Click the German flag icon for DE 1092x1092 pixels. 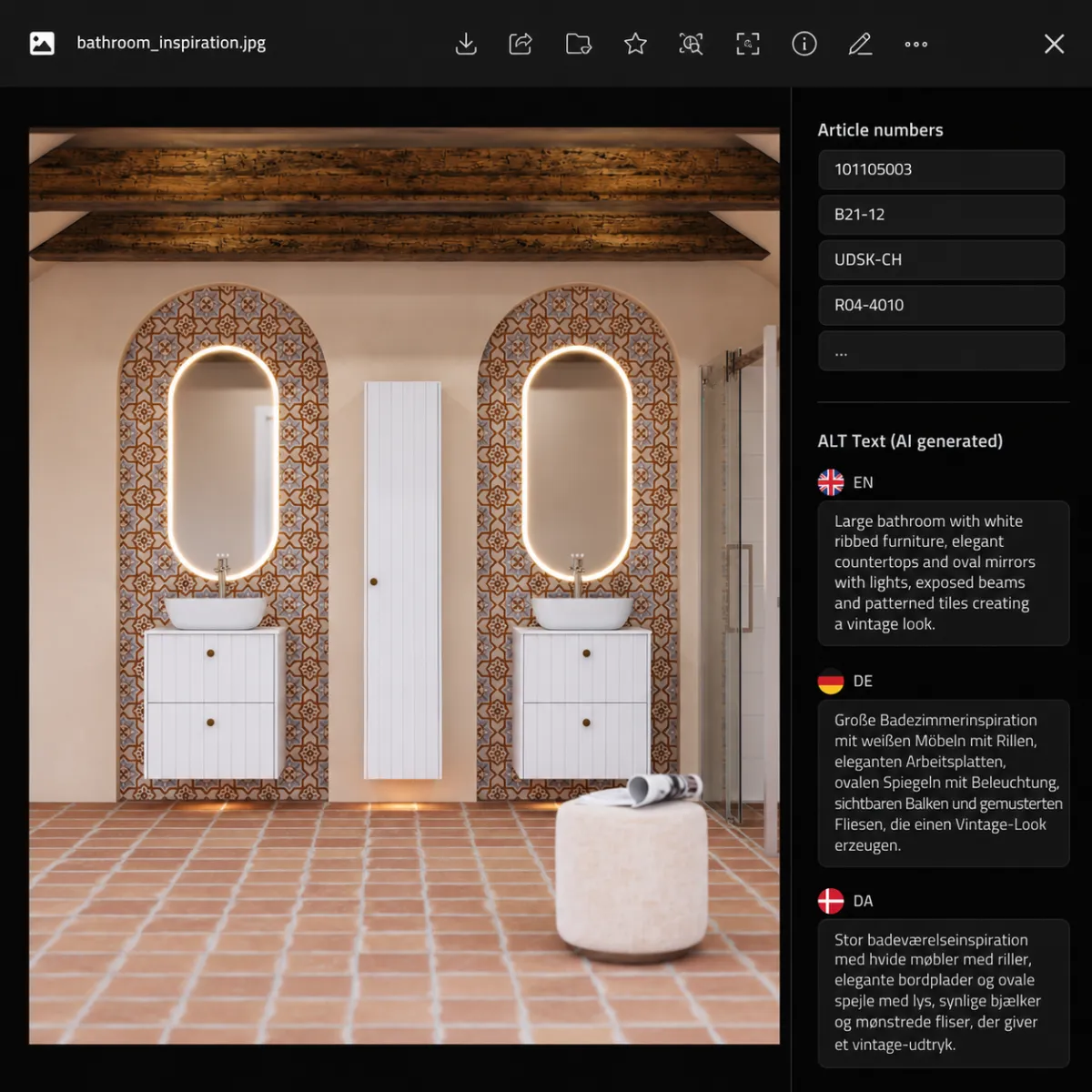pos(831,681)
